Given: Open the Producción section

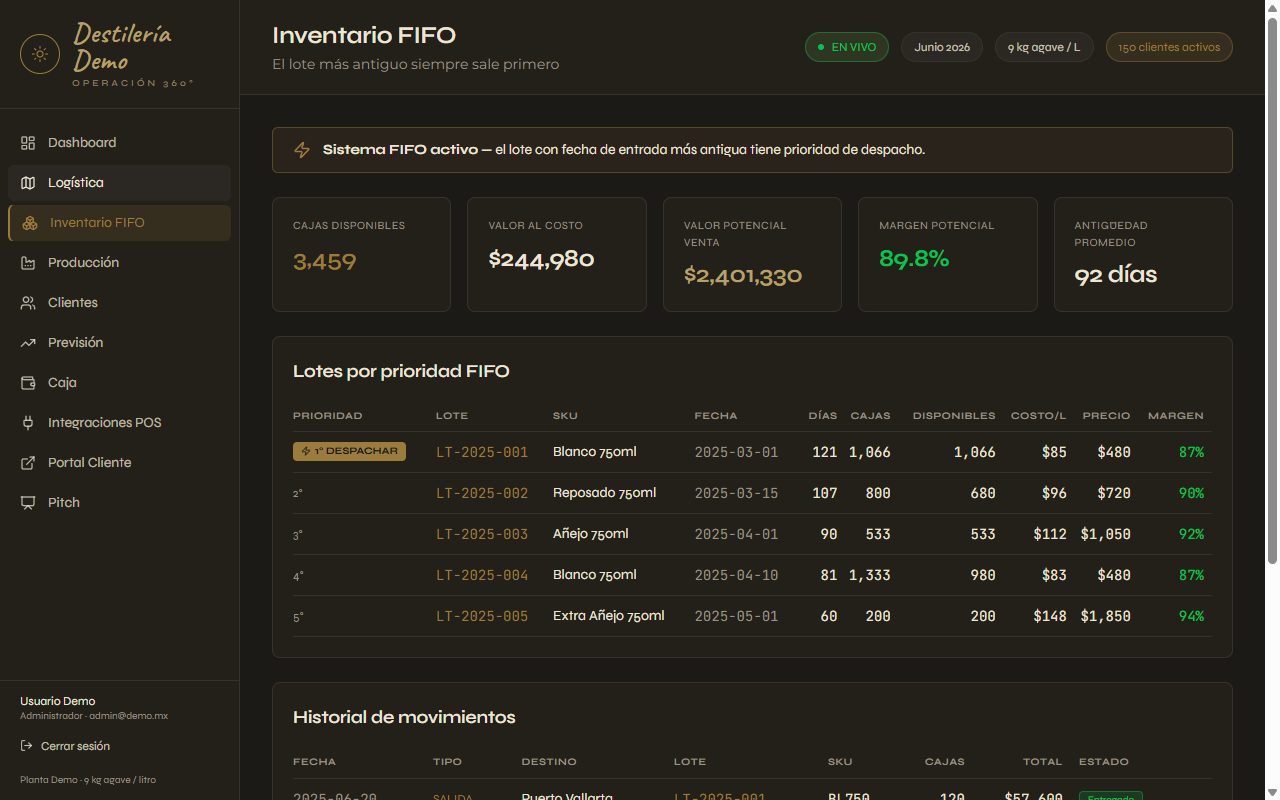Looking at the screenshot, I should click(119, 263).
